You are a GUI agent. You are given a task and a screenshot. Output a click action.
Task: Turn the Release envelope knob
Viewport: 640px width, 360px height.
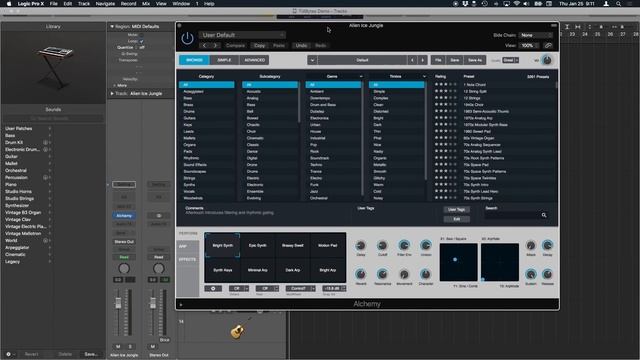[547, 274]
